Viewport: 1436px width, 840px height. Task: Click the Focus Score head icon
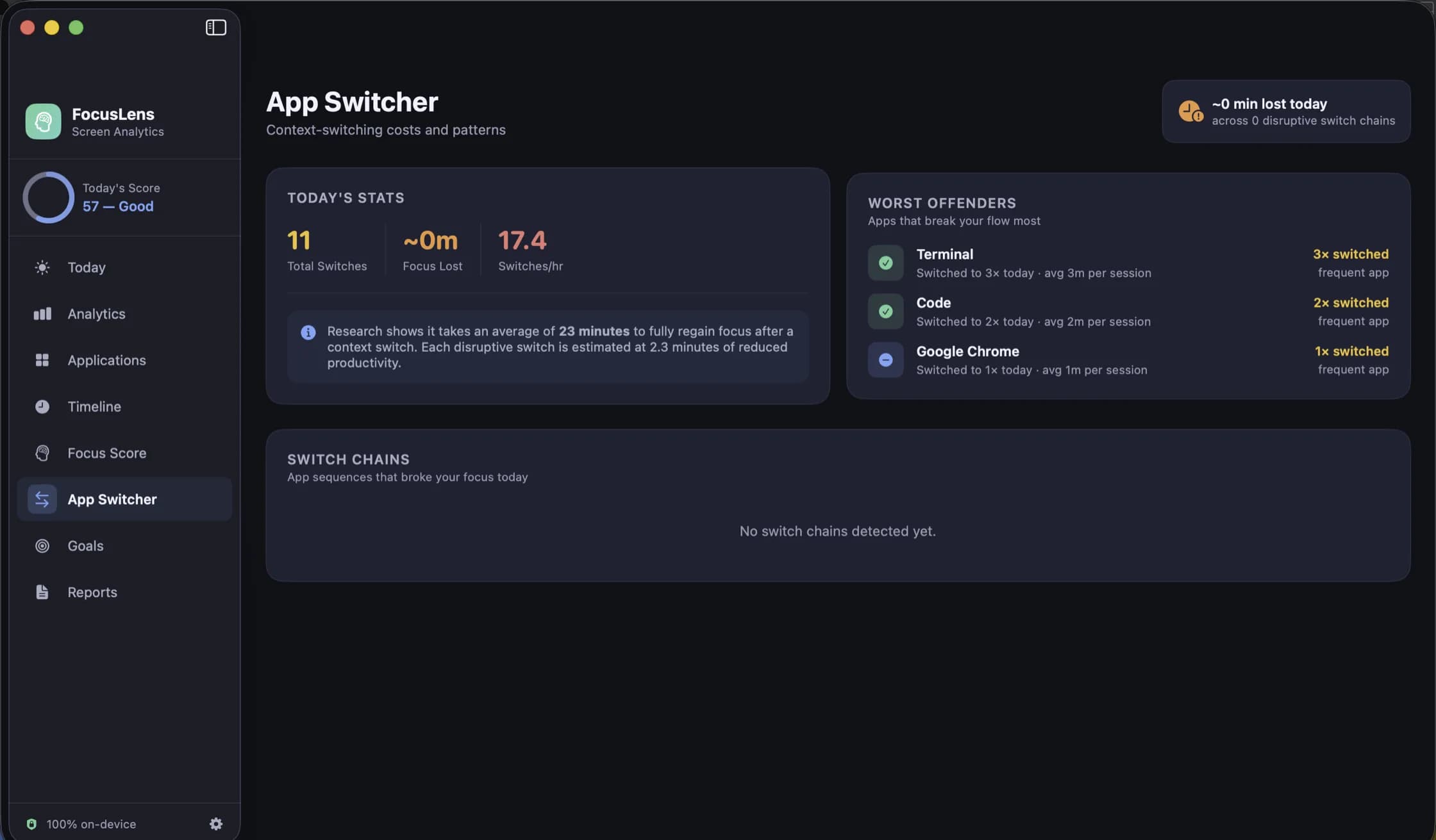pos(42,453)
